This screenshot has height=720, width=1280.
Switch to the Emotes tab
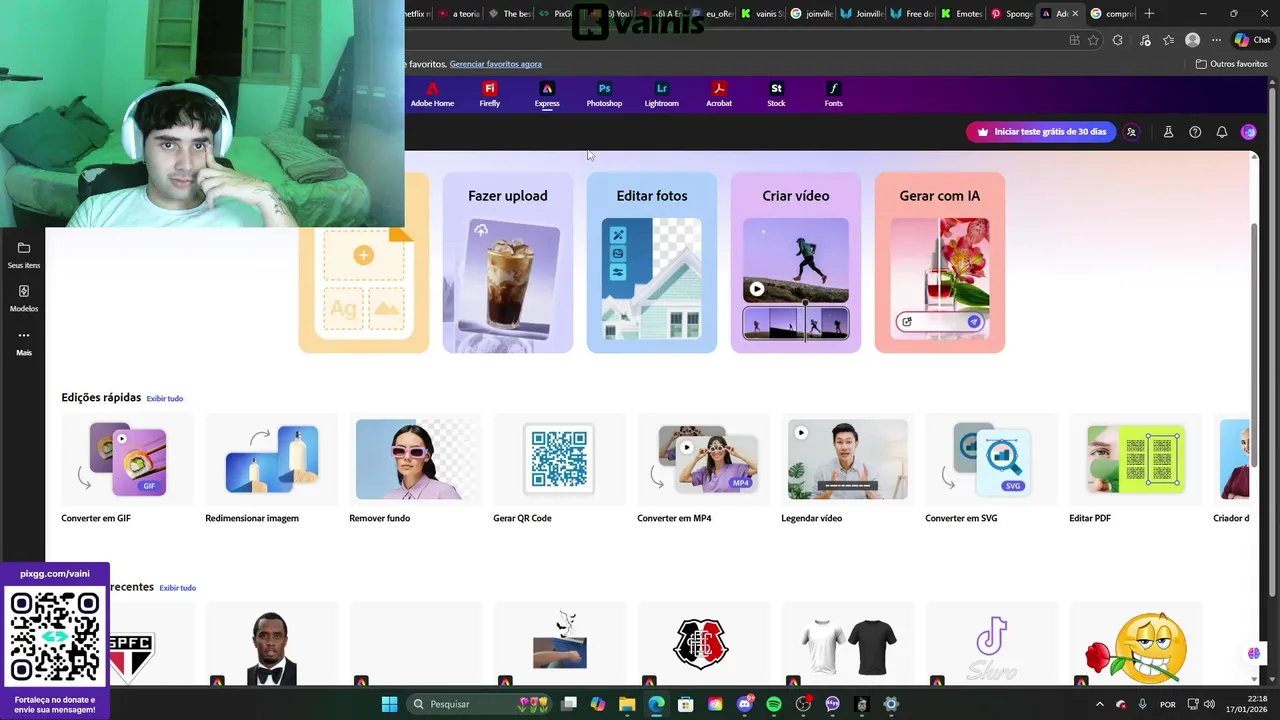(961, 14)
